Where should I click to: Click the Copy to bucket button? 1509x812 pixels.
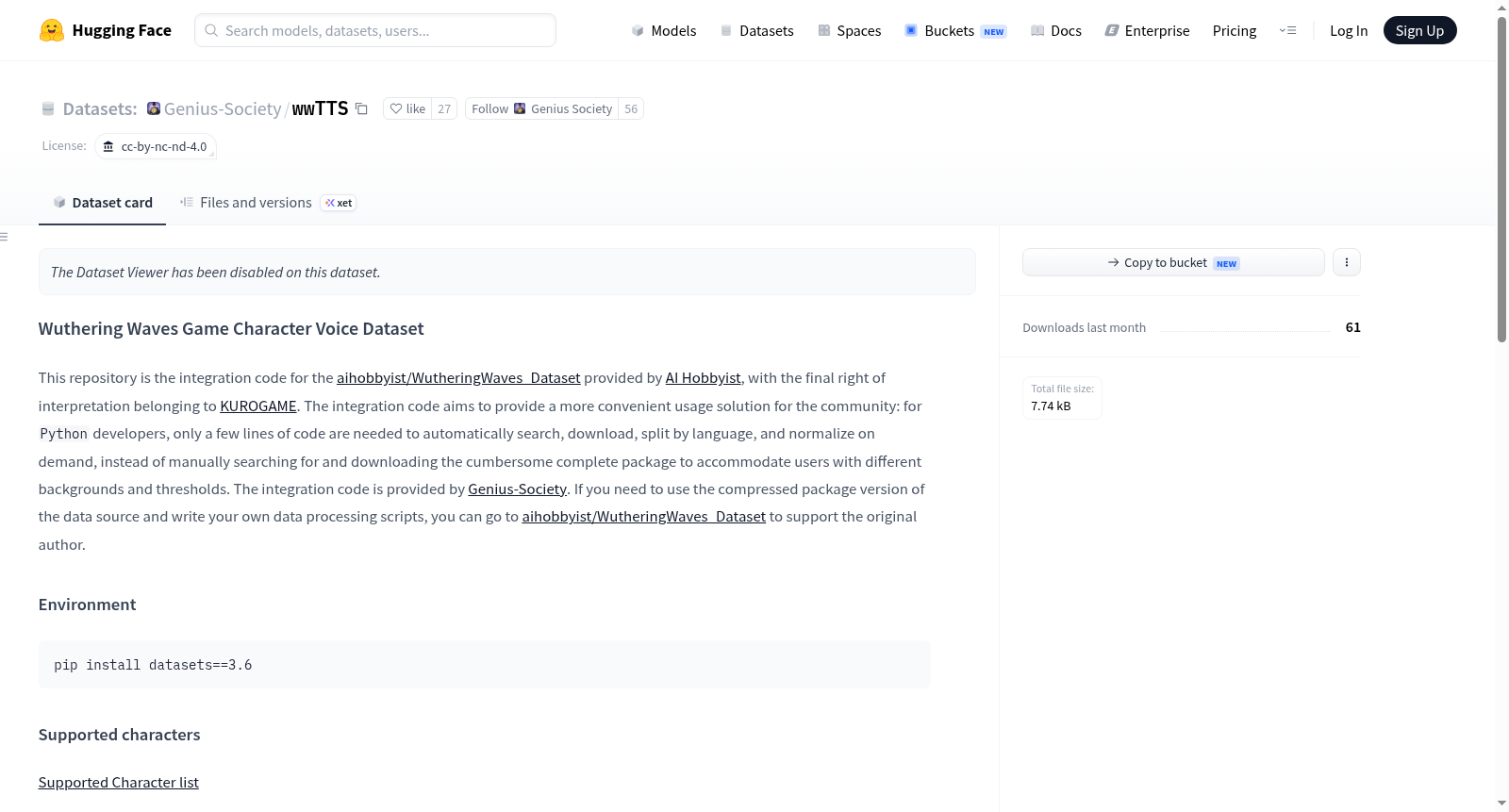[x=1173, y=262]
